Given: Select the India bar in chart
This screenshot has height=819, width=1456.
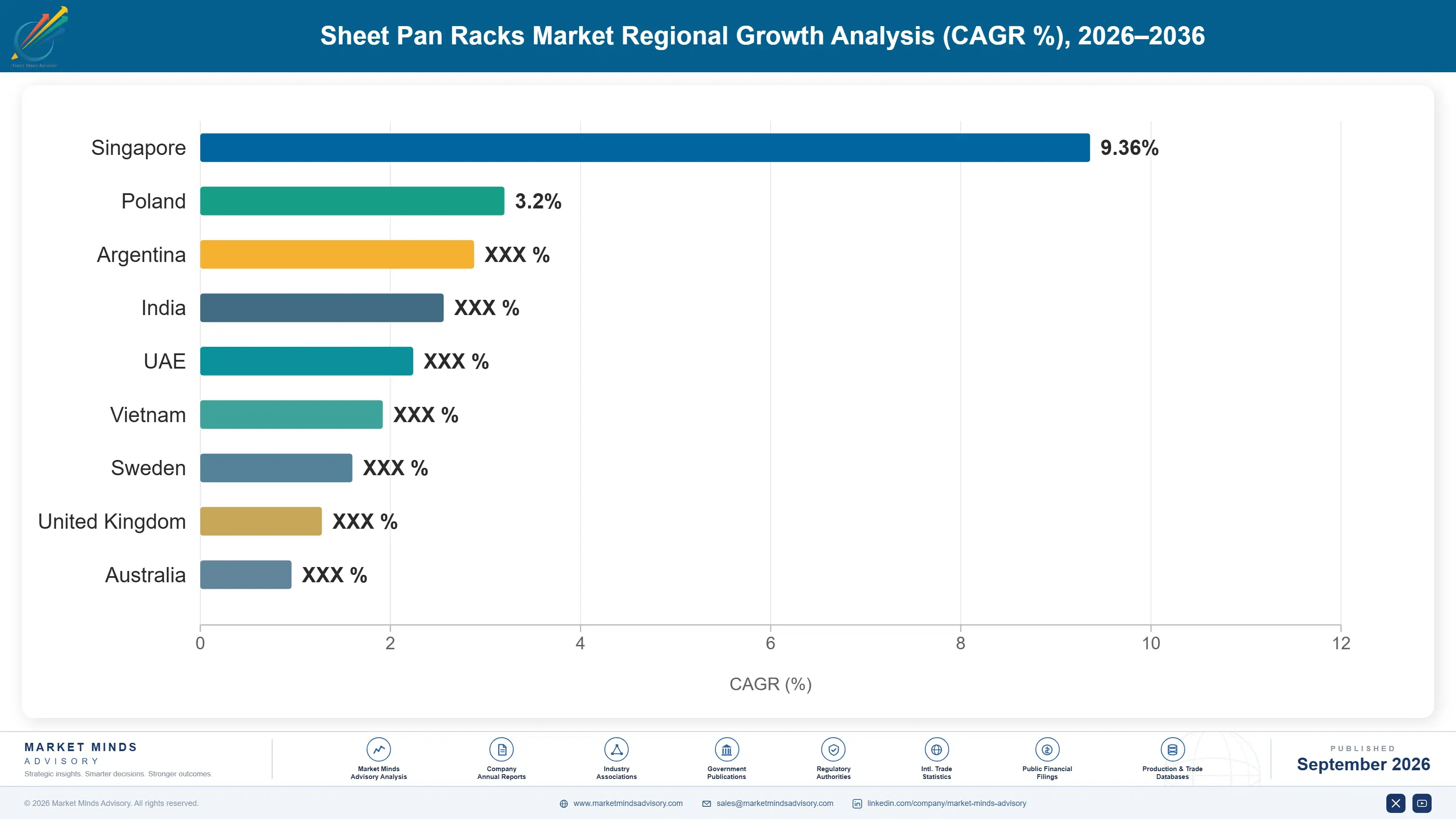Looking at the screenshot, I should 322,308.
